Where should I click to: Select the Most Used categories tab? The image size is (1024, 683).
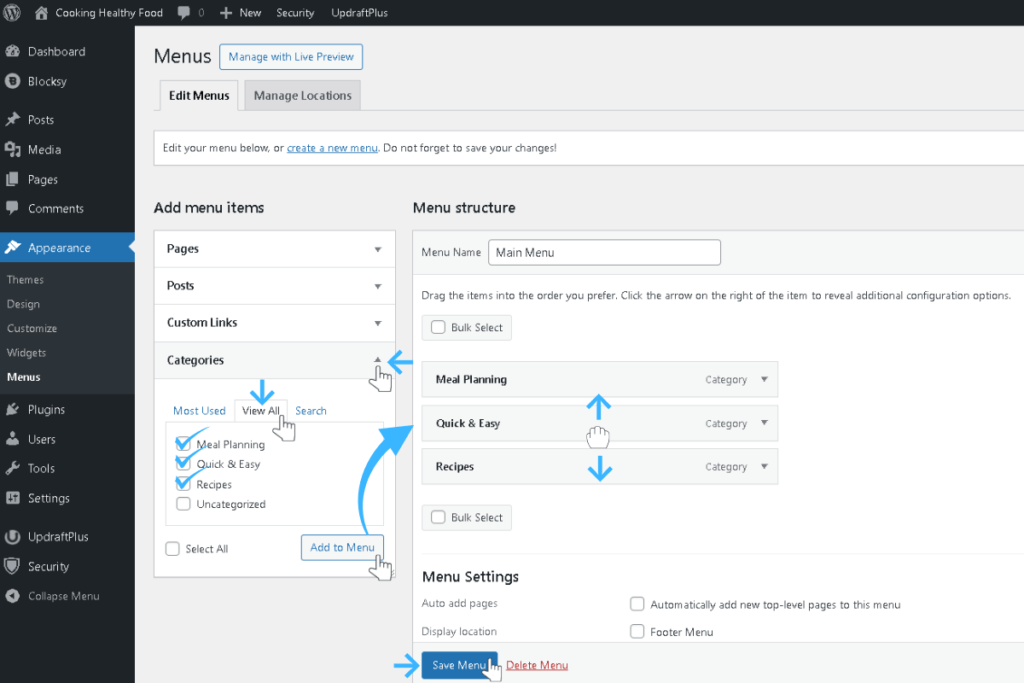(199, 411)
